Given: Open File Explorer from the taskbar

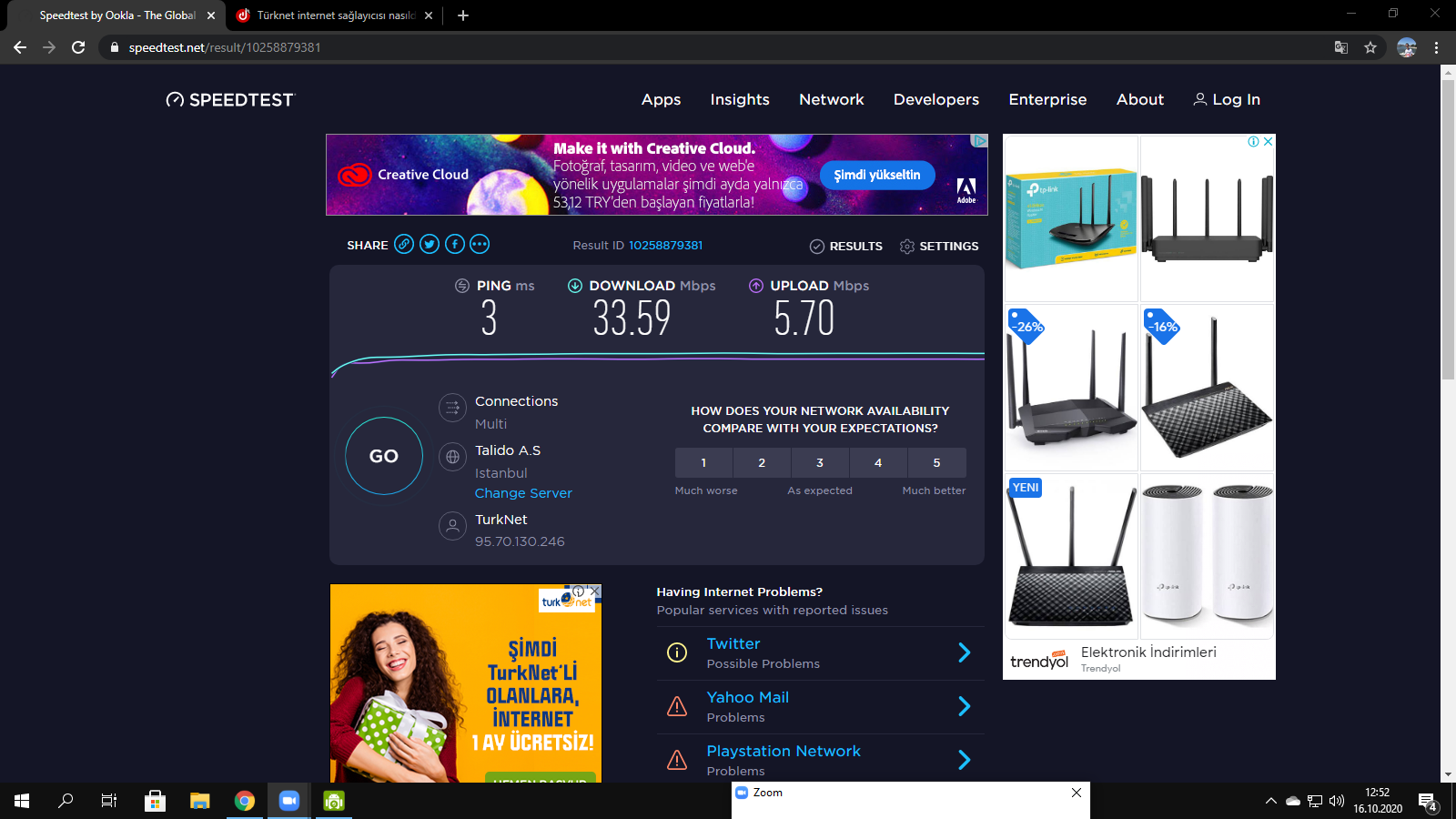Looking at the screenshot, I should click(x=200, y=801).
